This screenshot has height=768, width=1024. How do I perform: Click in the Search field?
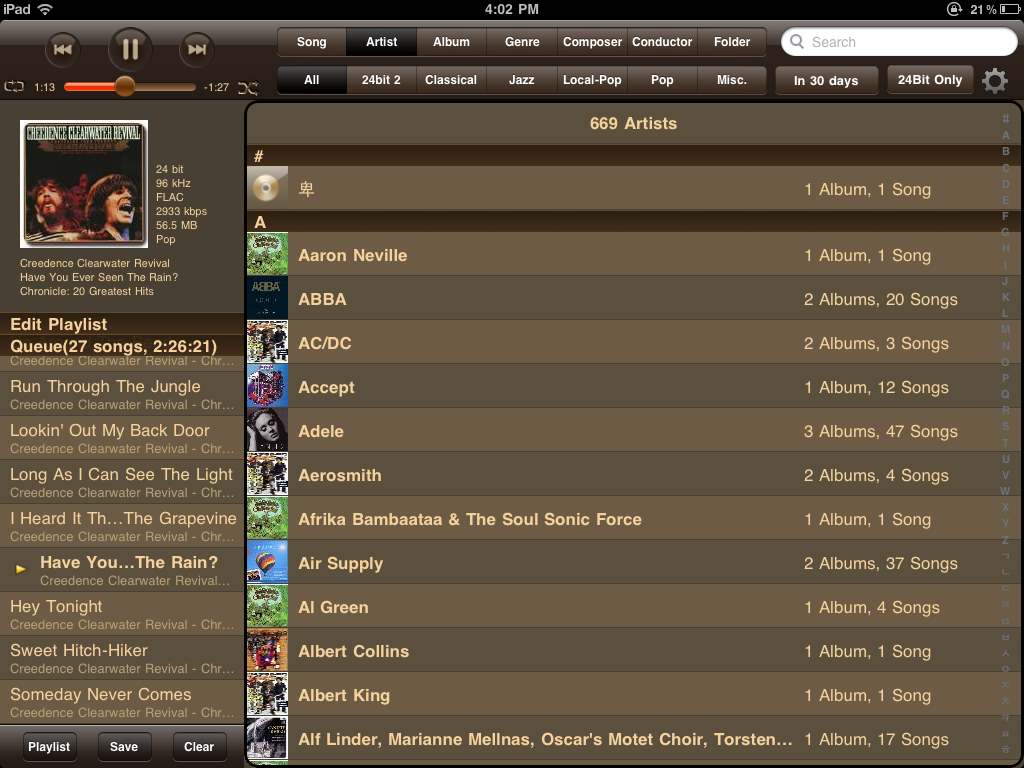899,42
